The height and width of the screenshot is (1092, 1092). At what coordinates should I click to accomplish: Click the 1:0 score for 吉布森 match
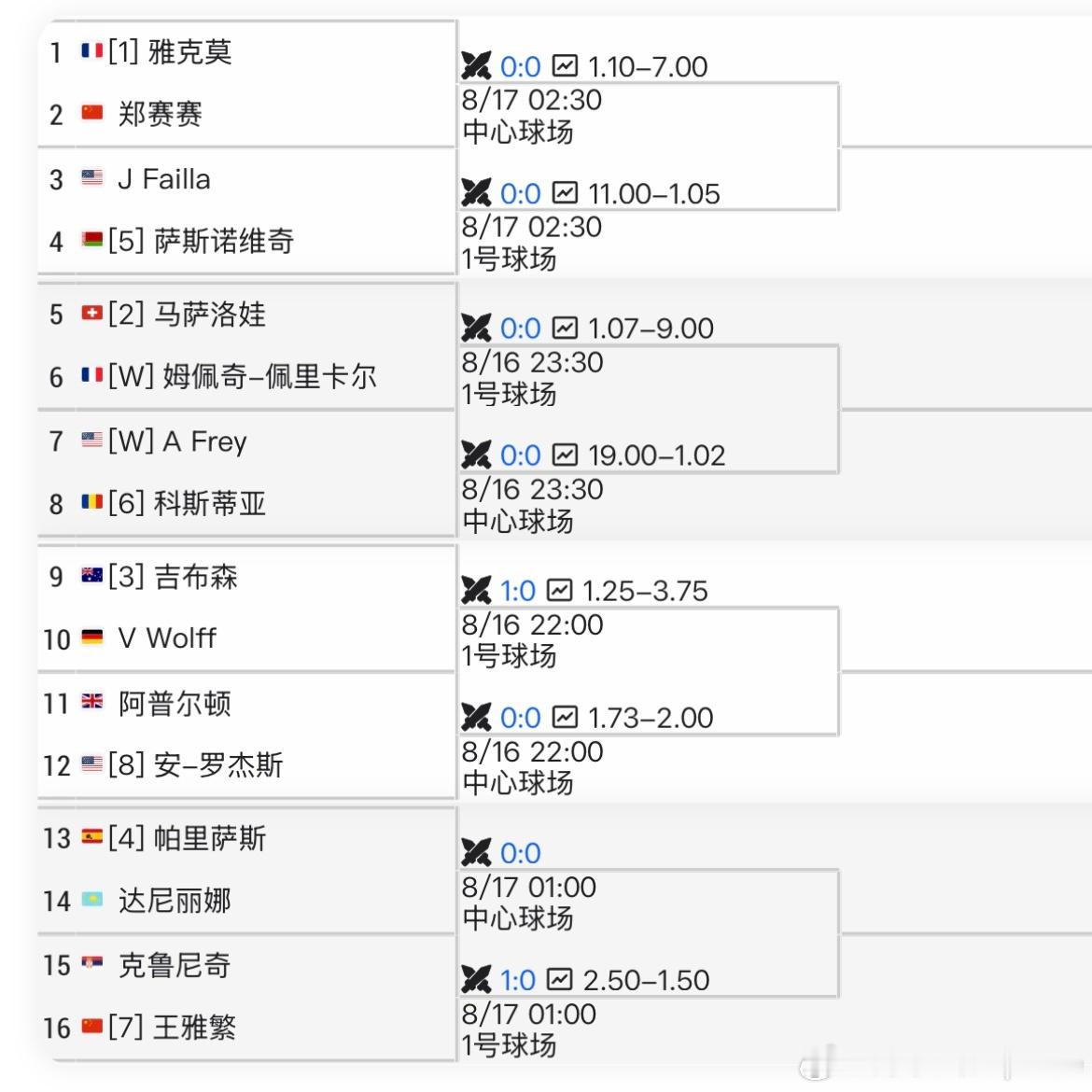click(x=517, y=592)
